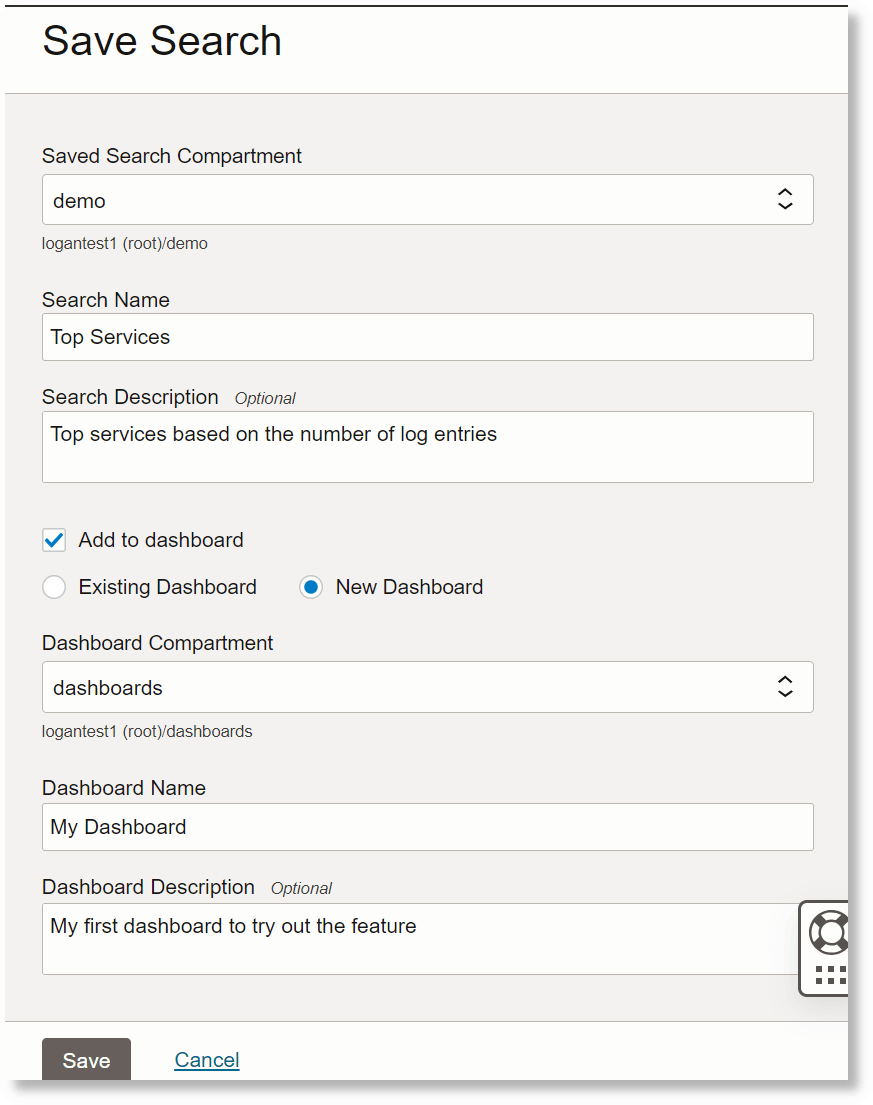This screenshot has width=873, height=1105.
Task: Click the Add to dashboard label text
Action: [161, 540]
